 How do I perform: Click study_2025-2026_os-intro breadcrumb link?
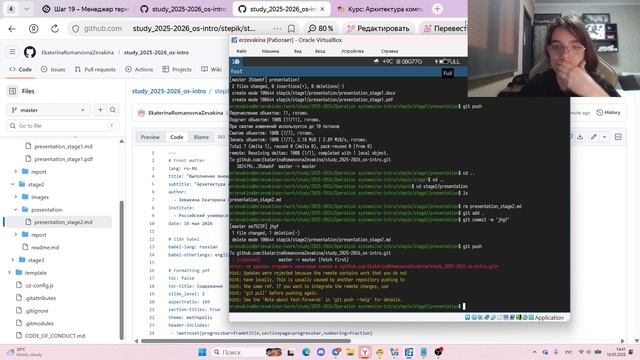coord(169,91)
